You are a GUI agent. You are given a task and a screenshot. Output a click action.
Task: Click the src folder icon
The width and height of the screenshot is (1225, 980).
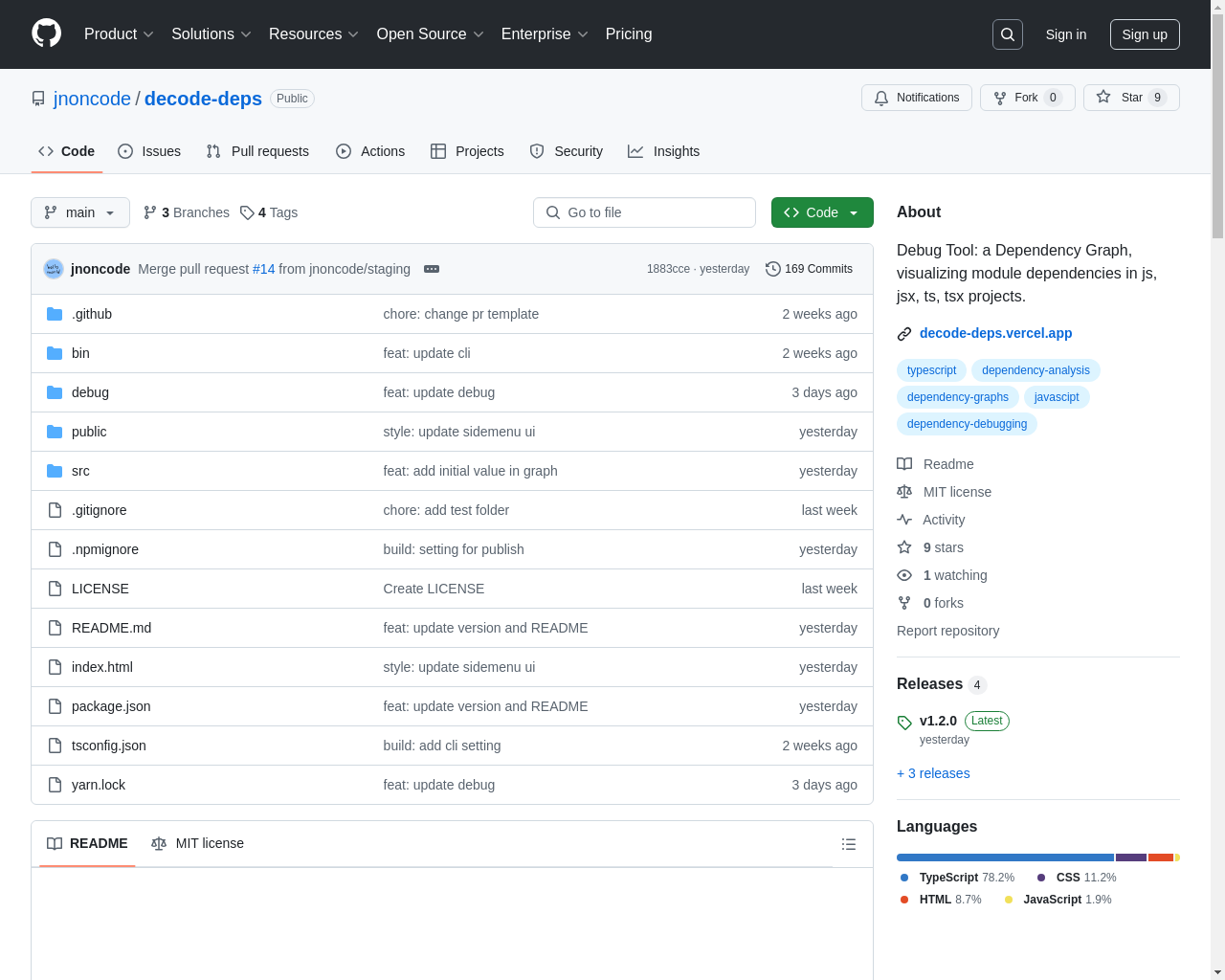(x=55, y=471)
